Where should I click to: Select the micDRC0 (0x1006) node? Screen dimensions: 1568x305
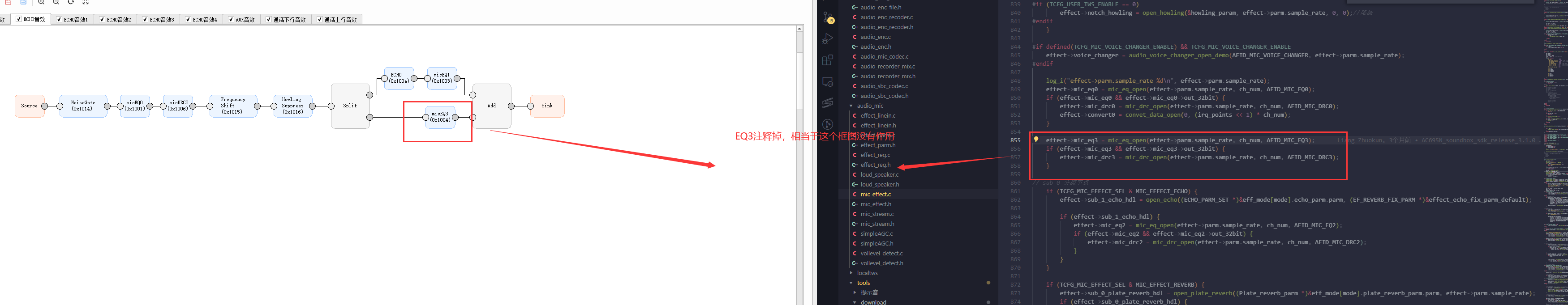click(x=178, y=106)
